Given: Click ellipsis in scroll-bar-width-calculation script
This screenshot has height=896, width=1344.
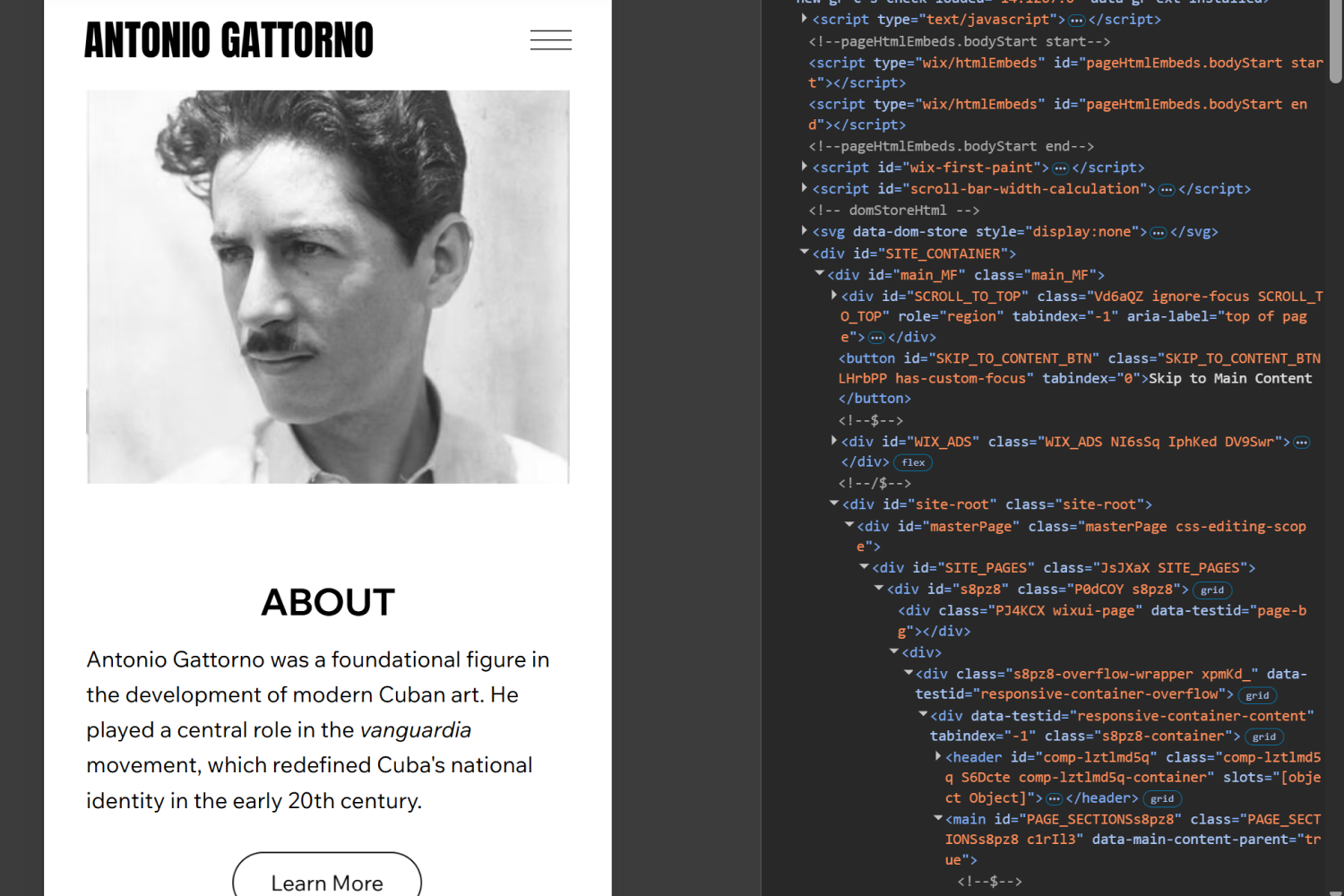Looking at the screenshot, I should pos(1166,189).
